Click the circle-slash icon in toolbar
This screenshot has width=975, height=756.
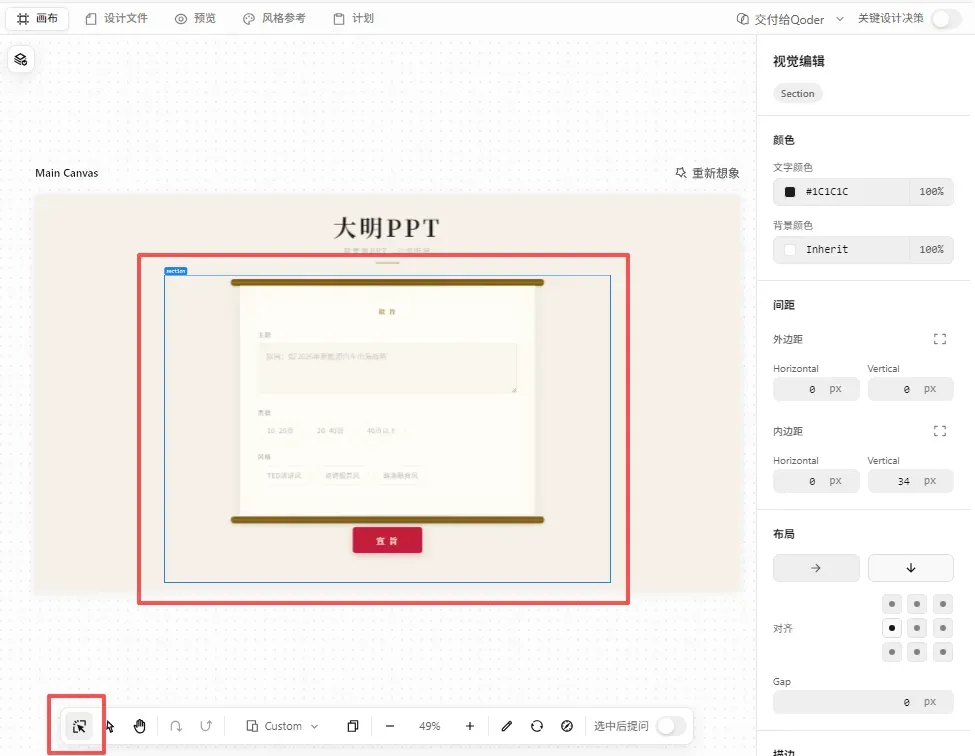coord(566,726)
